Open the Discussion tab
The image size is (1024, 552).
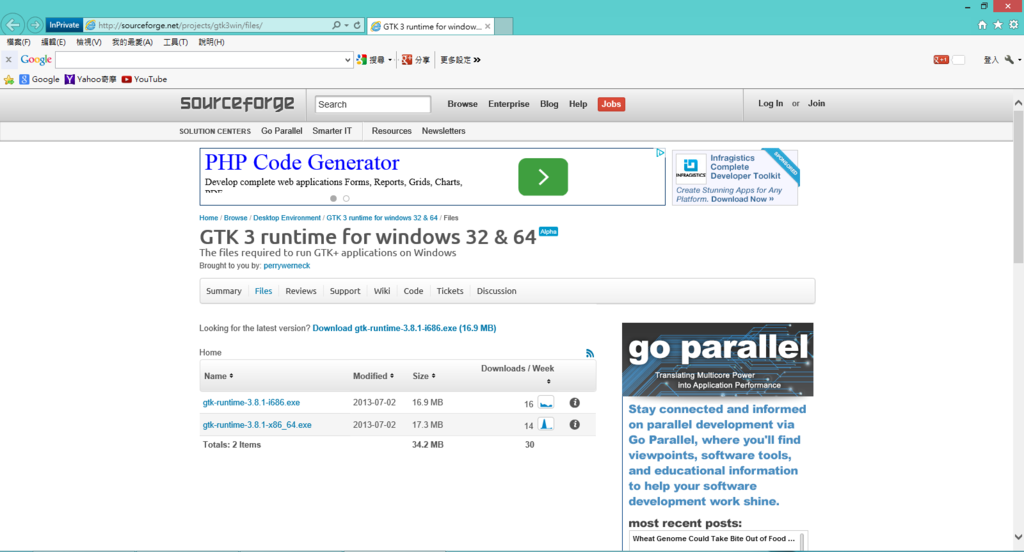click(x=496, y=291)
